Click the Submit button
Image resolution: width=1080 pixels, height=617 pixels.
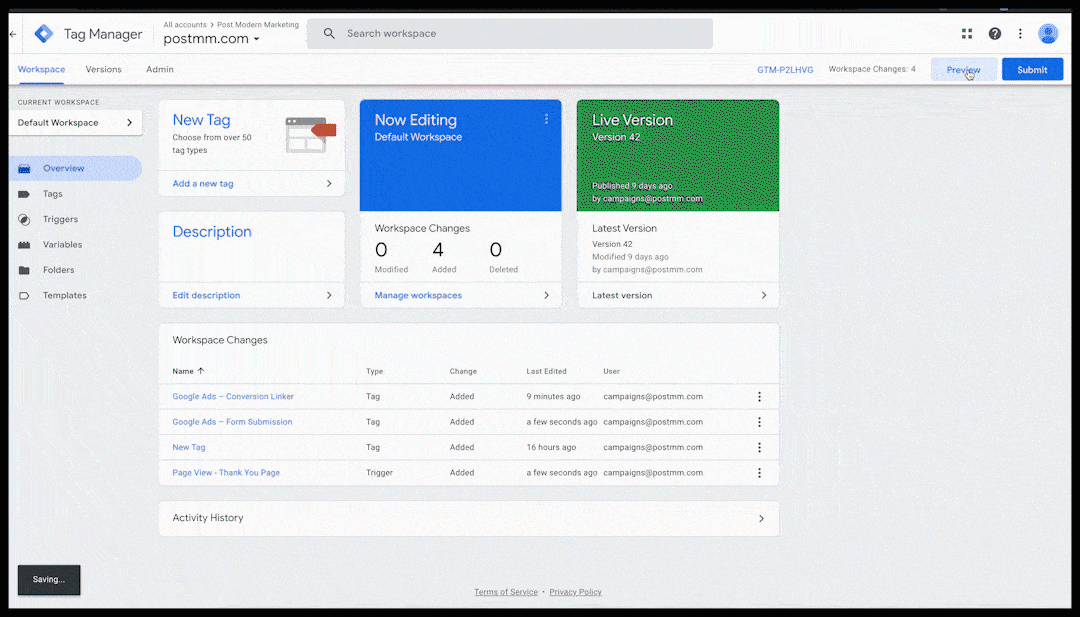pos(1032,70)
